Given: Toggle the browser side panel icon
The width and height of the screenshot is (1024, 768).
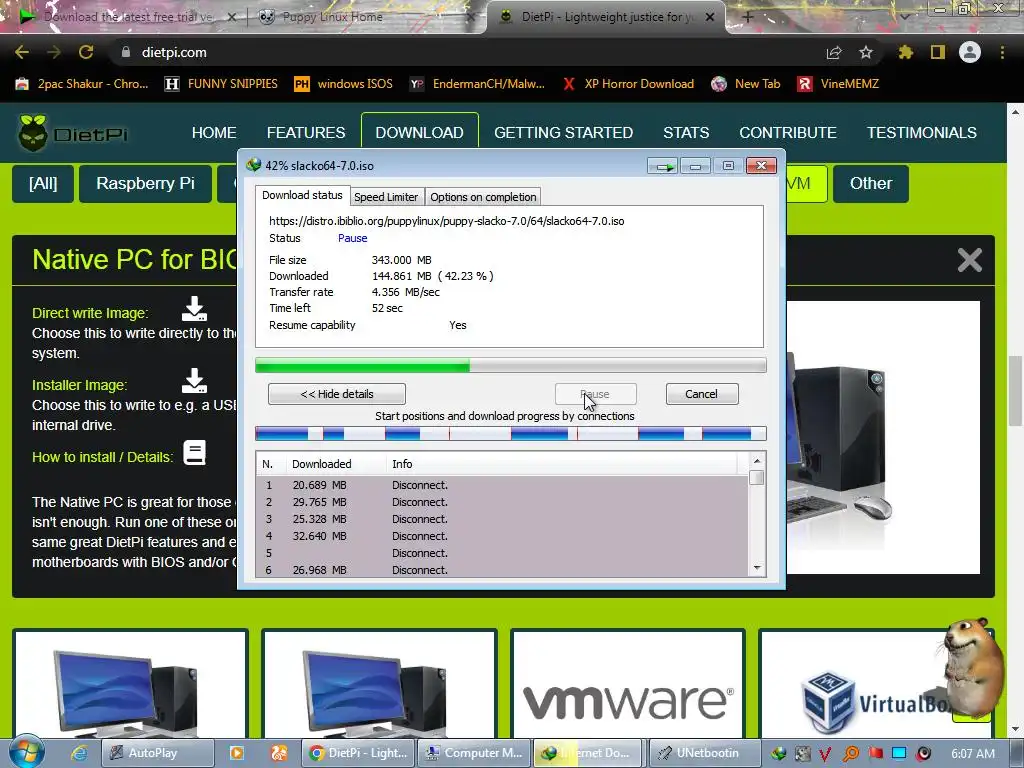Looking at the screenshot, I should tap(938, 52).
